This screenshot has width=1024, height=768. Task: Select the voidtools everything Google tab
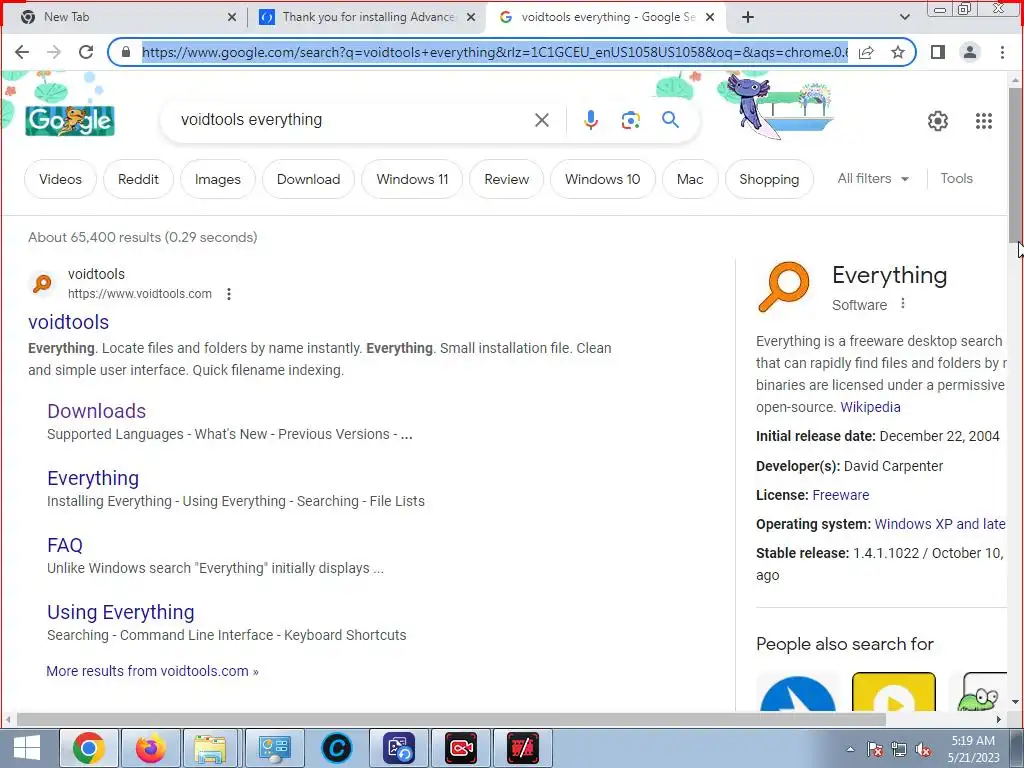[x=606, y=17]
